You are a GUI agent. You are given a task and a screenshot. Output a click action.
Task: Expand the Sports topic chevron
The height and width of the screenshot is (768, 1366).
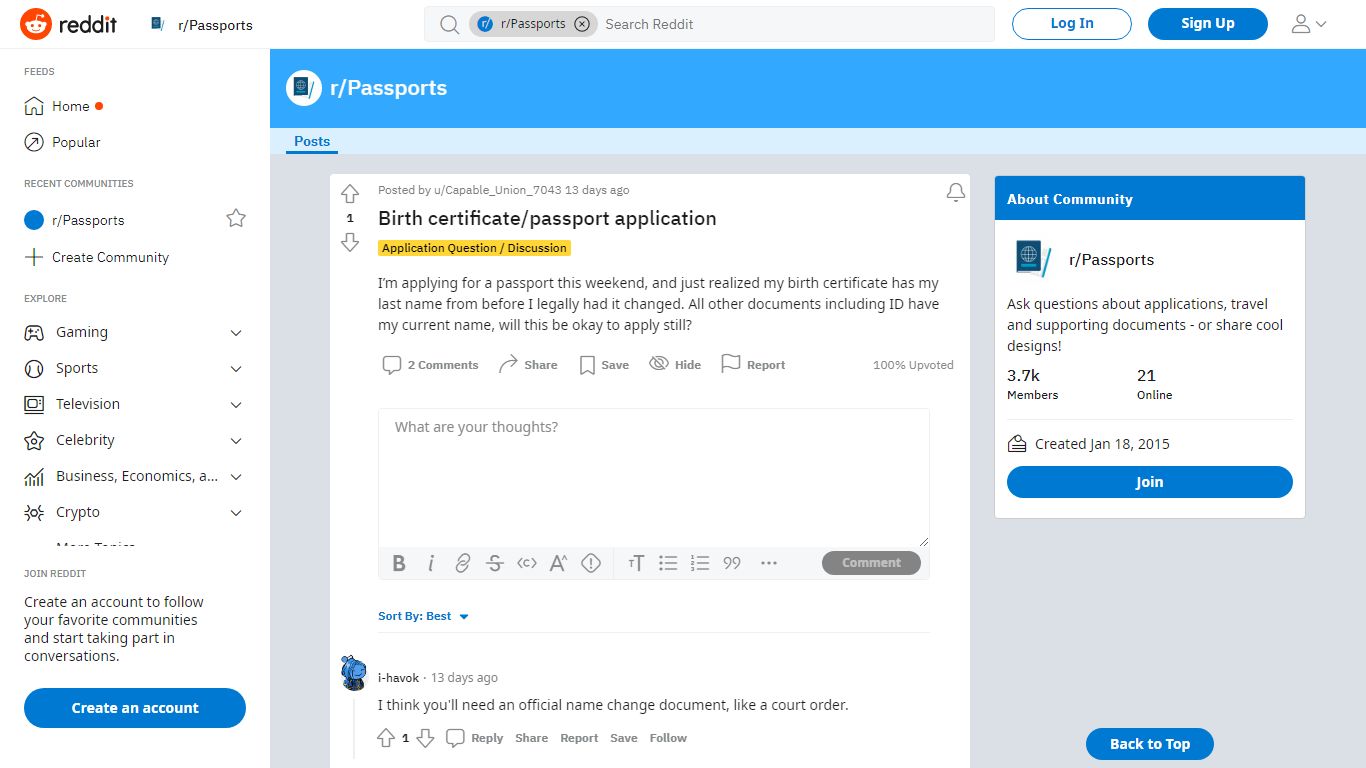(x=236, y=368)
